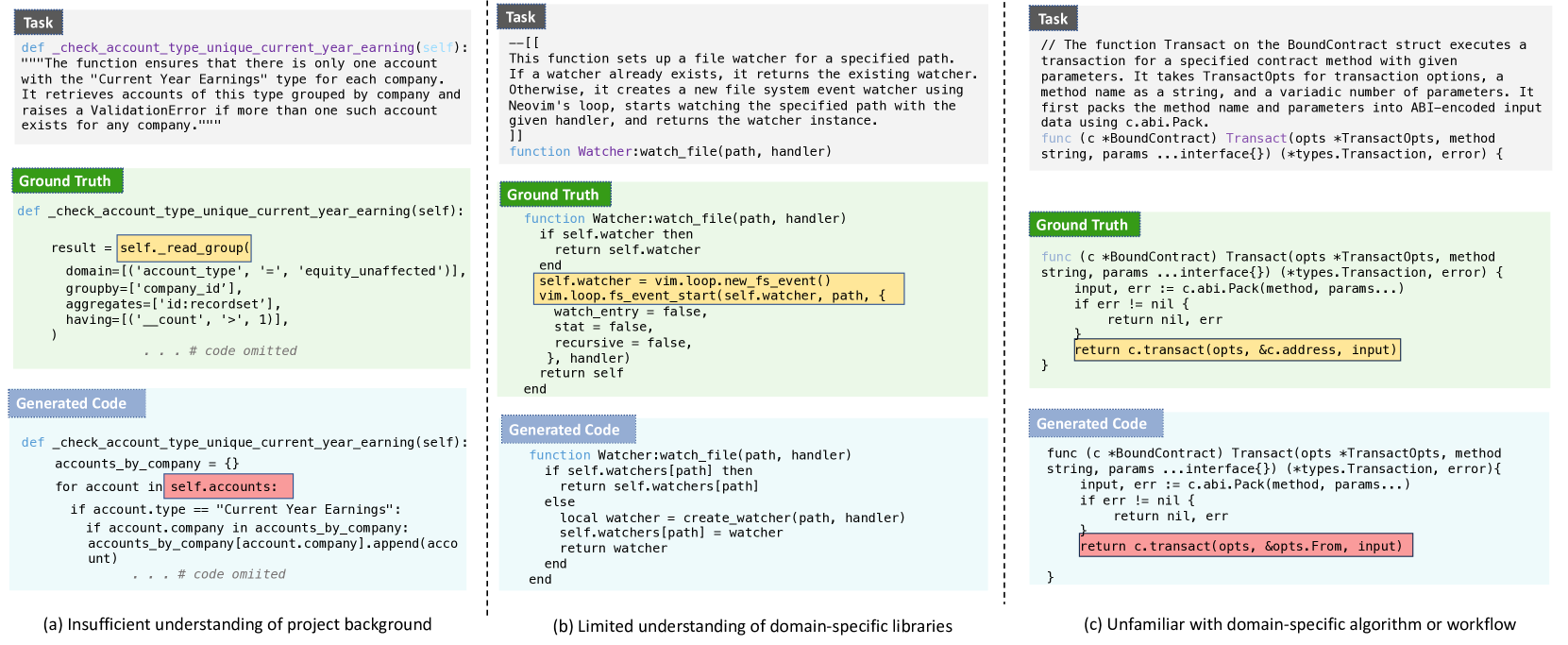Image resolution: width=1568 pixels, height=645 pixels.
Task: Click the Generated Code header in the BoundContract panel
Action: coord(1094,424)
